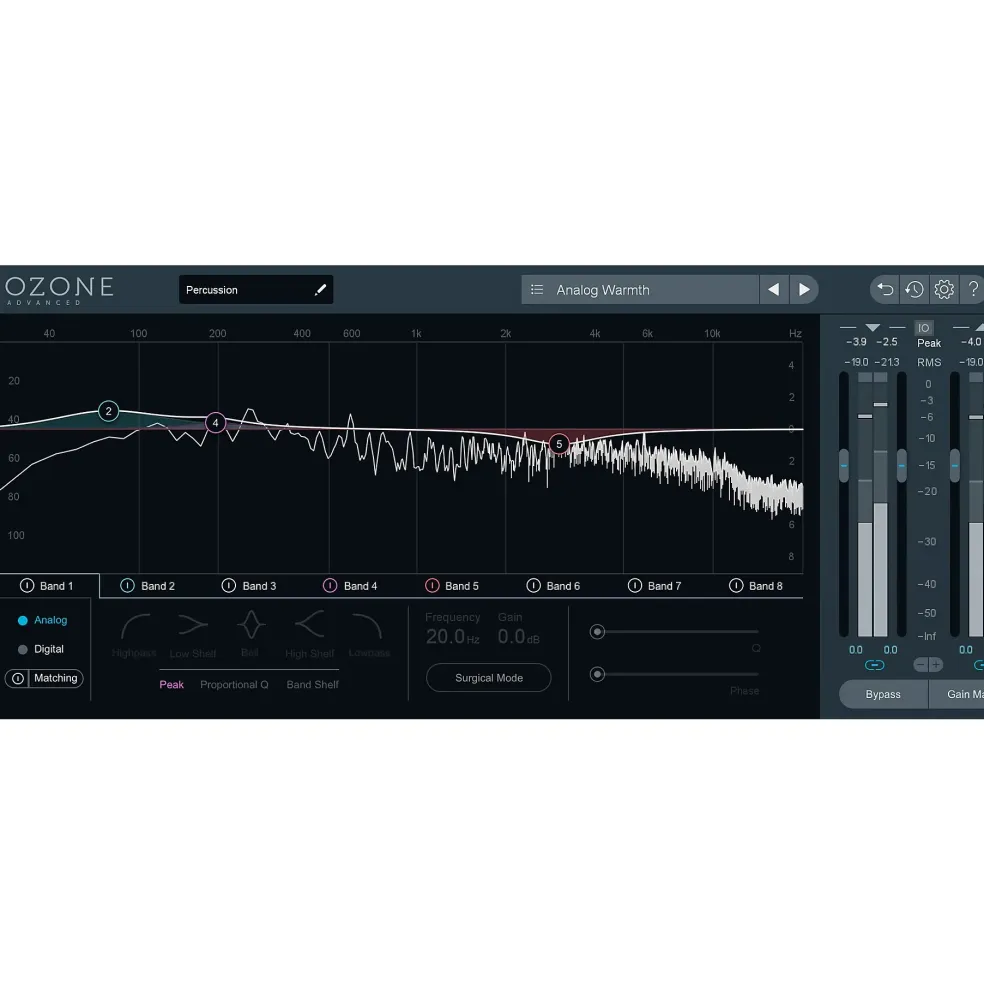Viewport: 984px width, 985px height.
Task: Switch to the Band 2 tab
Action: tap(158, 586)
